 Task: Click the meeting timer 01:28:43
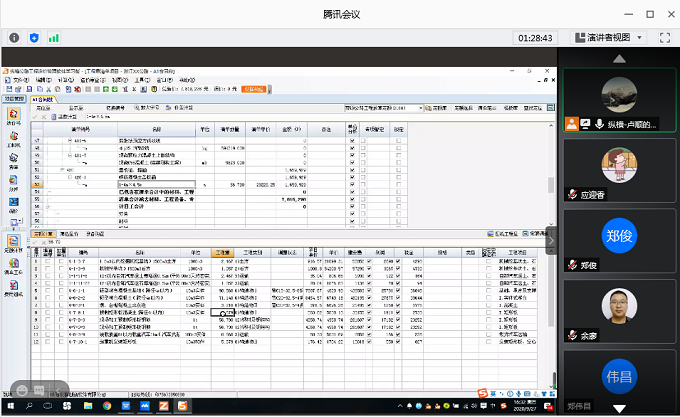point(535,38)
